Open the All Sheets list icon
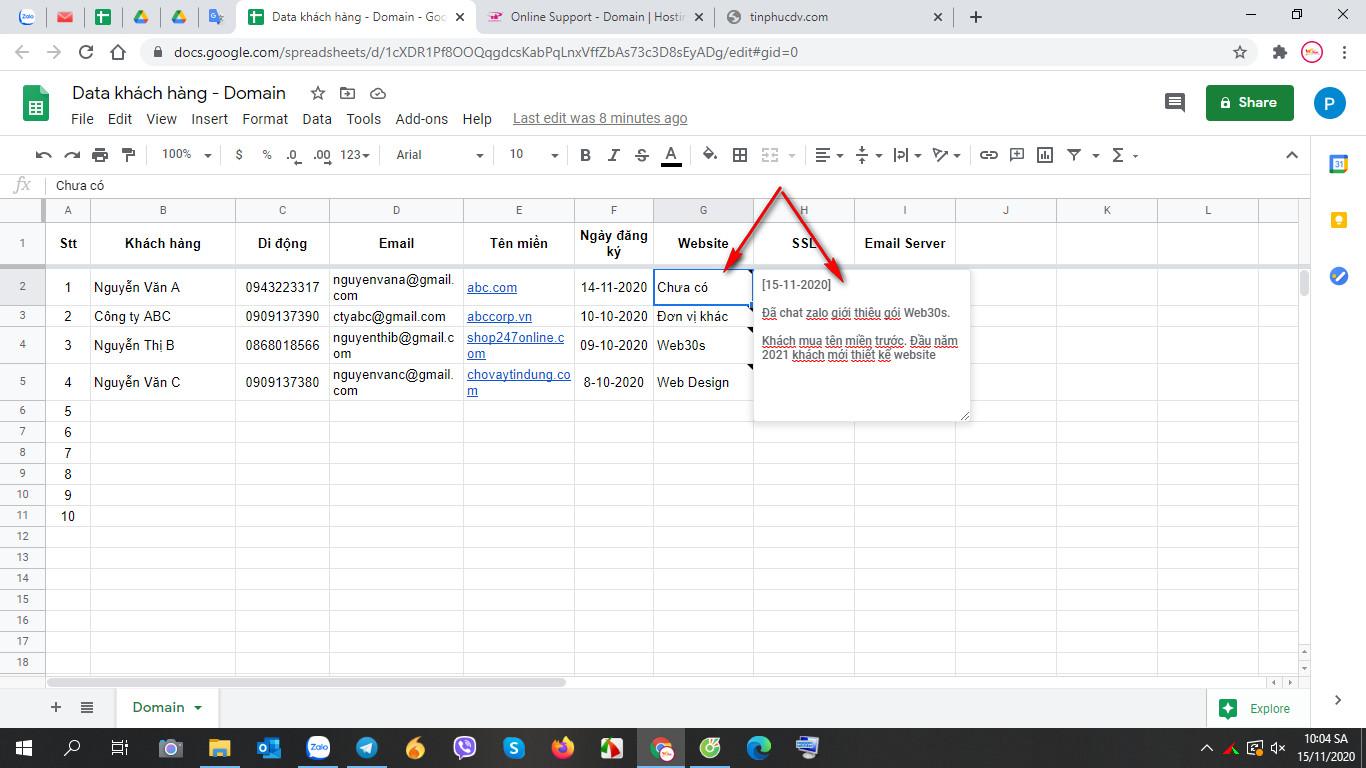The width and height of the screenshot is (1366, 768). pyautogui.click(x=87, y=707)
